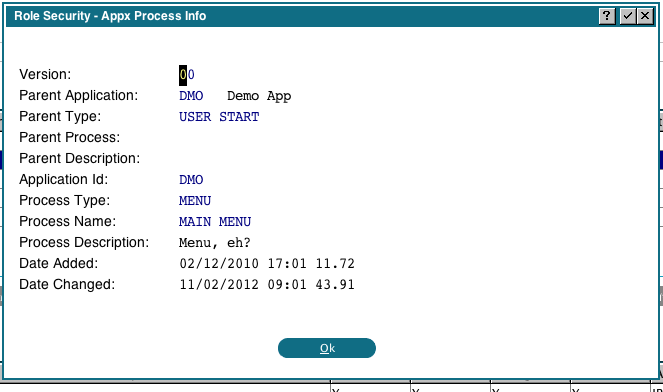Click Date Added value 02/12/2010

(x=219, y=263)
